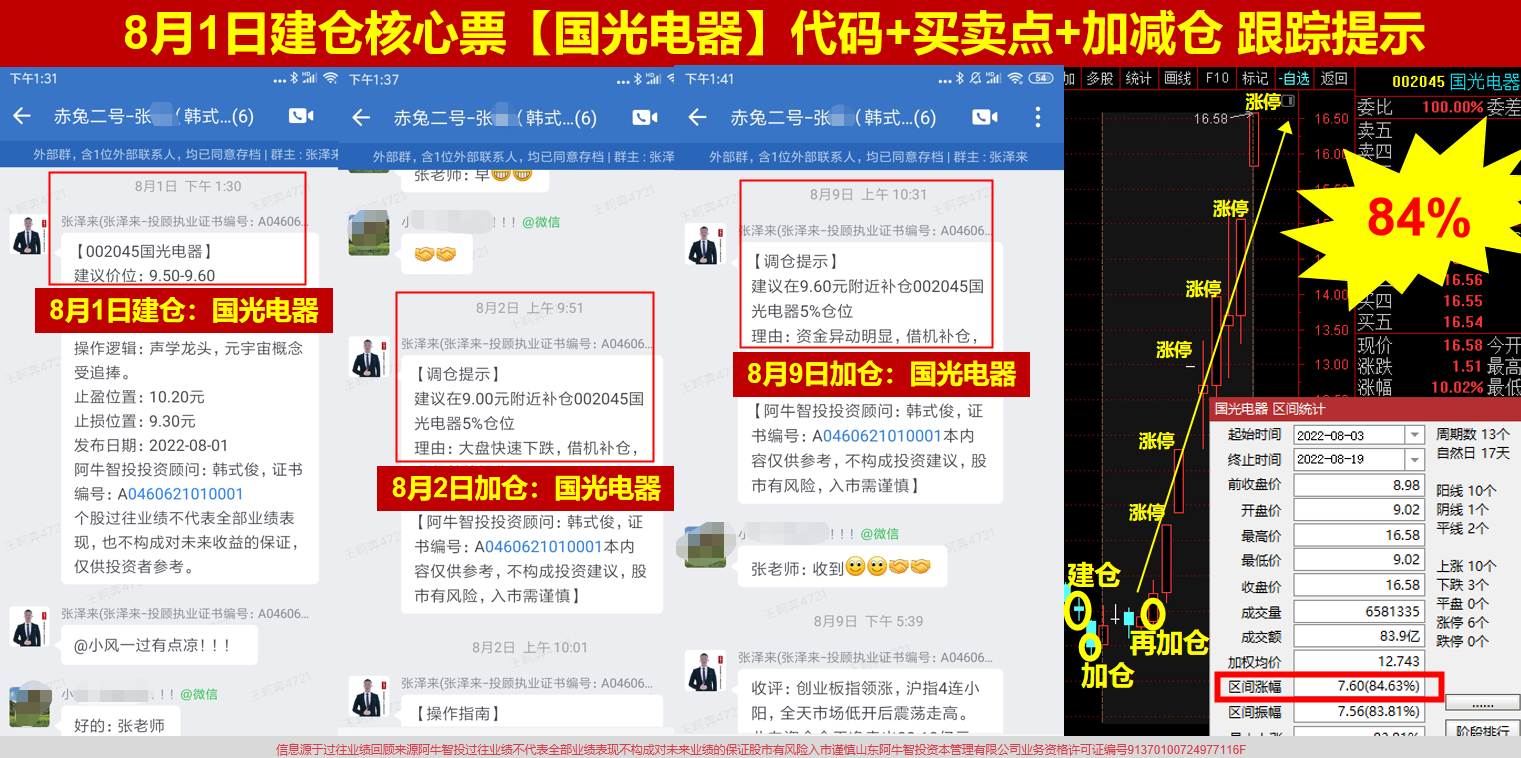The image size is (1521, 758).
Task: Click 国光电器 区间统计 dialog title bar
Action: point(1365,408)
